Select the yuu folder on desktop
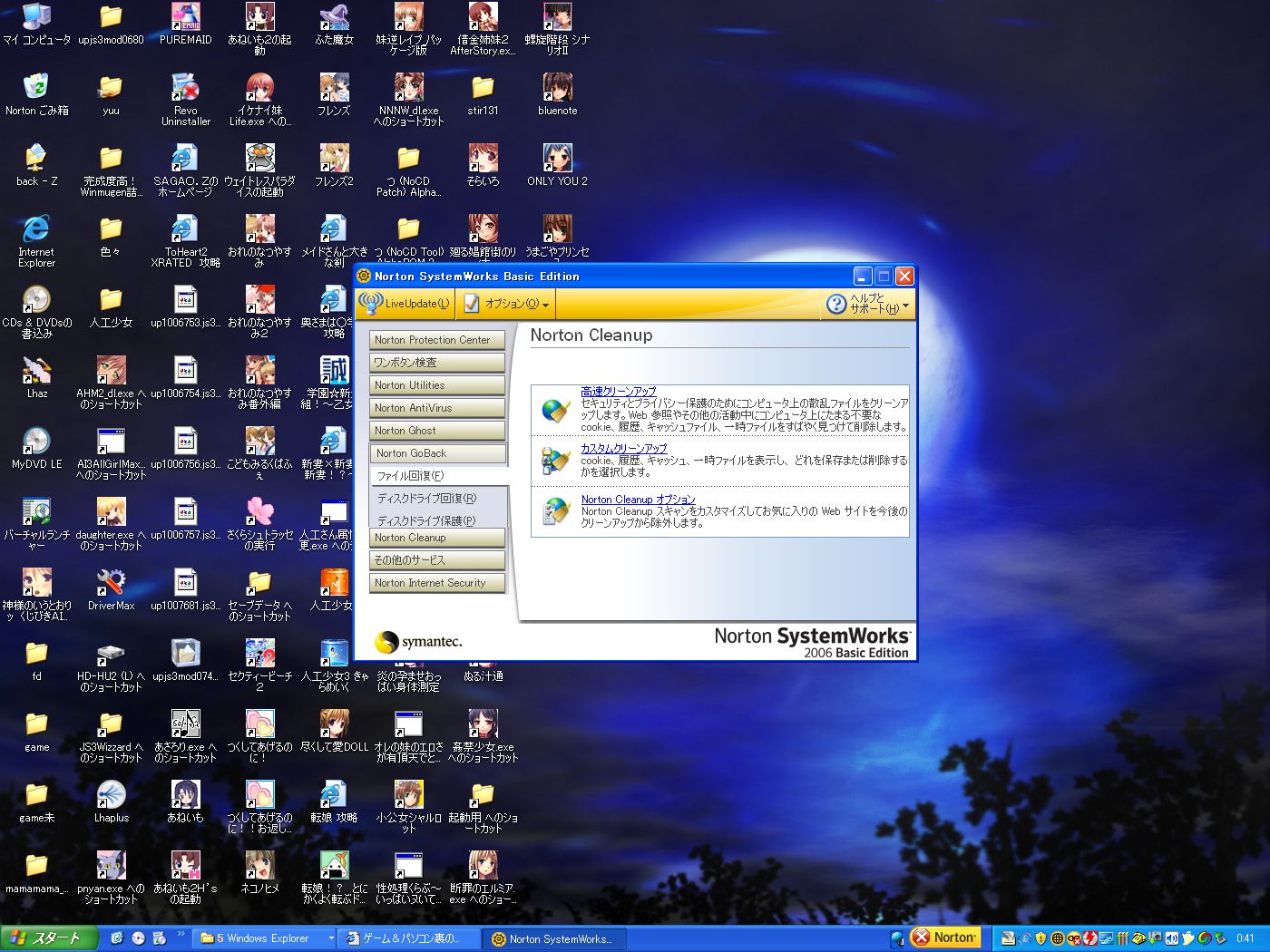Image resolution: width=1270 pixels, height=952 pixels. 111,94
